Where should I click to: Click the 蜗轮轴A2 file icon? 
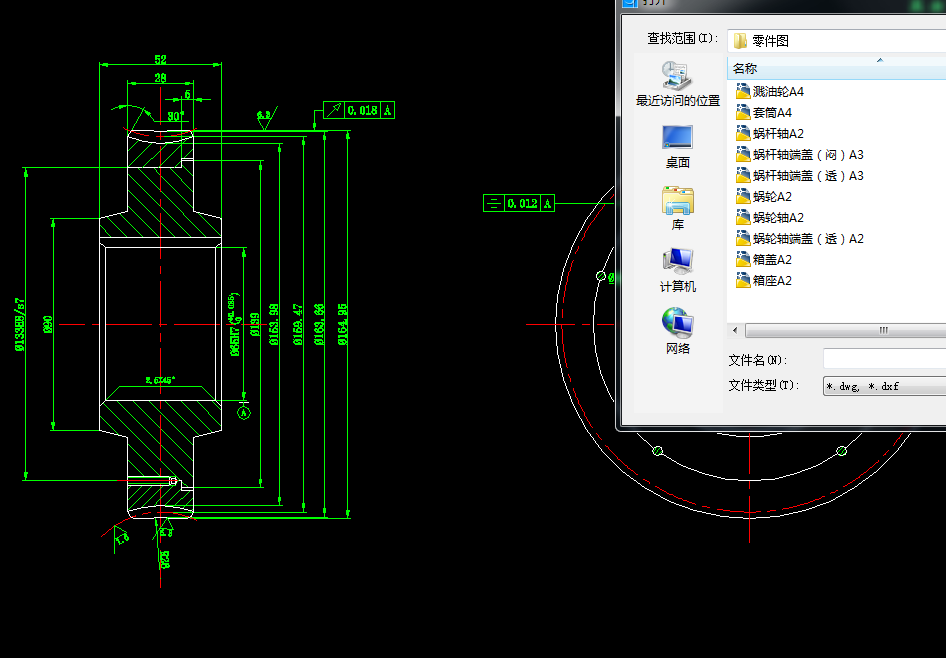tap(743, 218)
